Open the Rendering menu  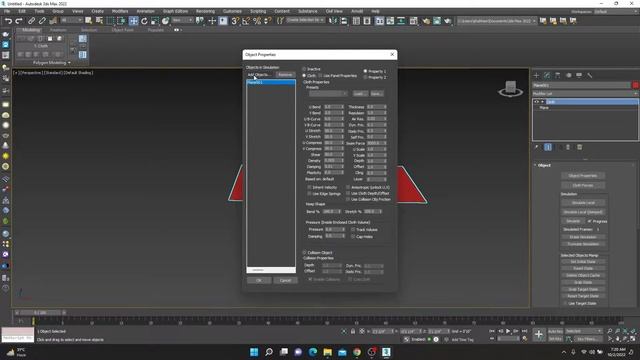tap(205, 11)
